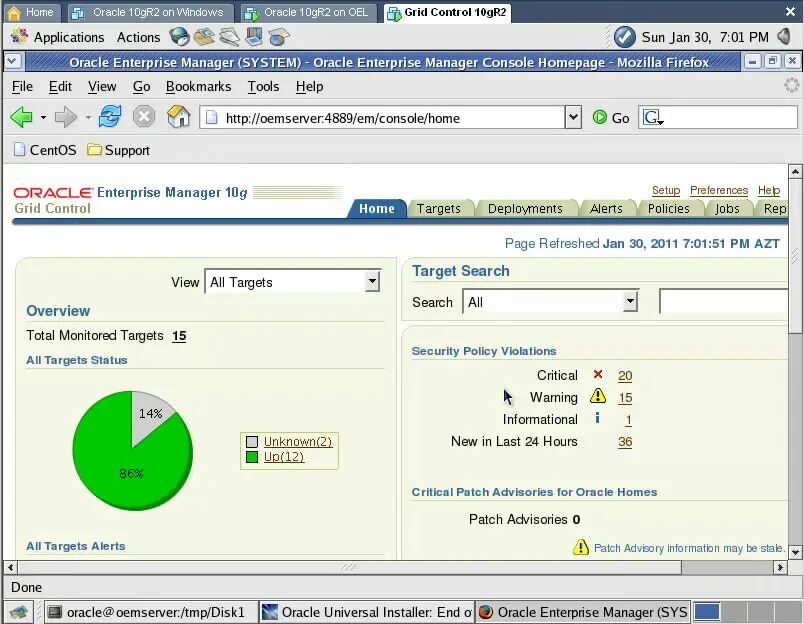Click the Firefox Back arrow button

pos(21,117)
